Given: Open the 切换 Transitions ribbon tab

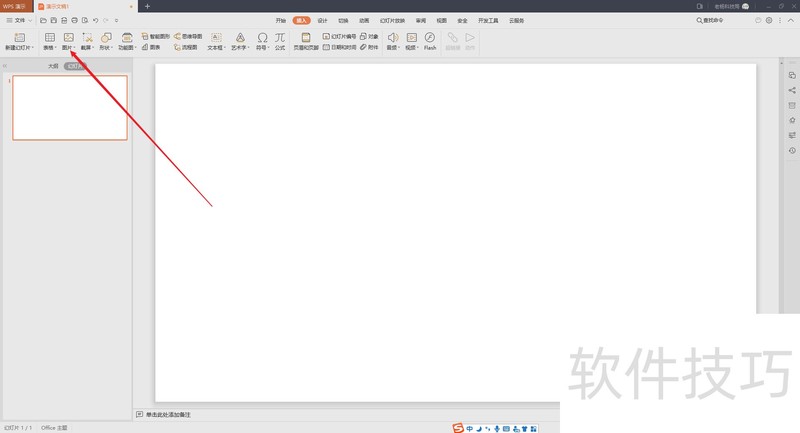Looking at the screenshot, I should (343, 20).
